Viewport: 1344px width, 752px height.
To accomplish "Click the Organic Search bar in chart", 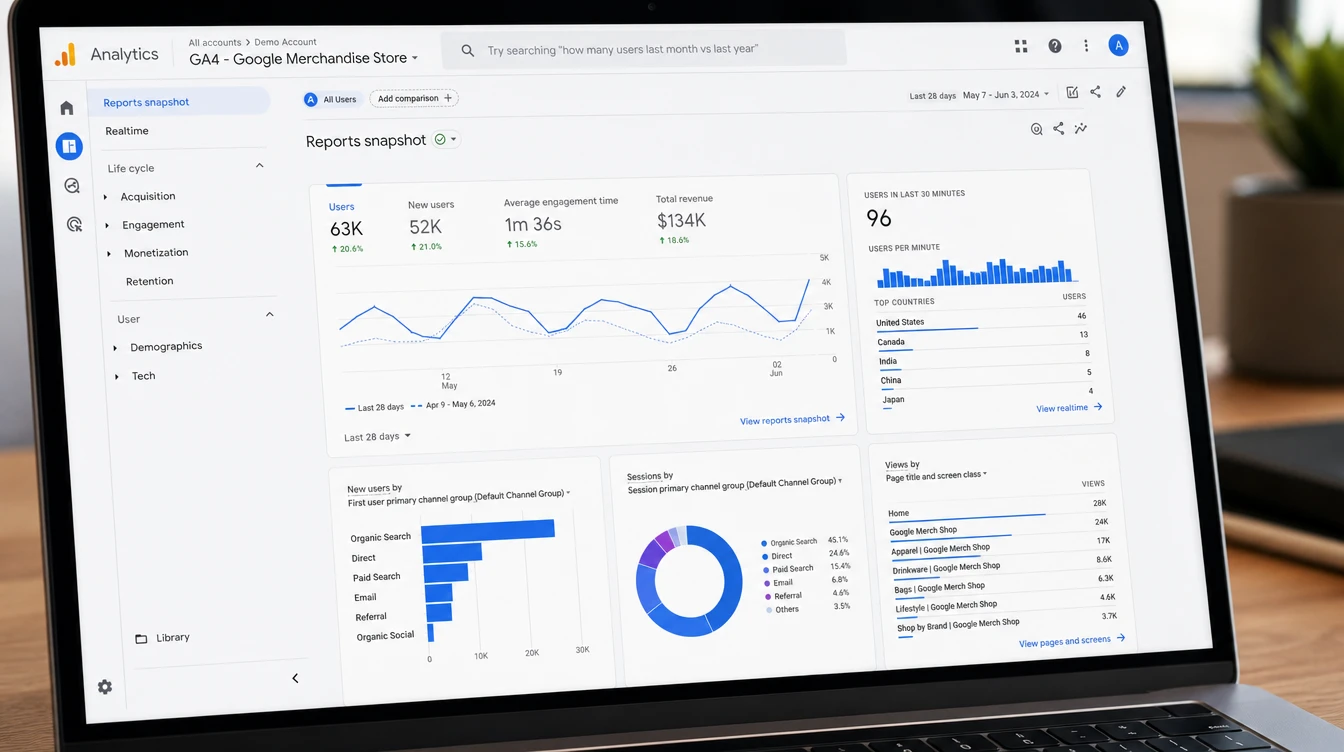I will pyautogui.click(x=488, y=530).
